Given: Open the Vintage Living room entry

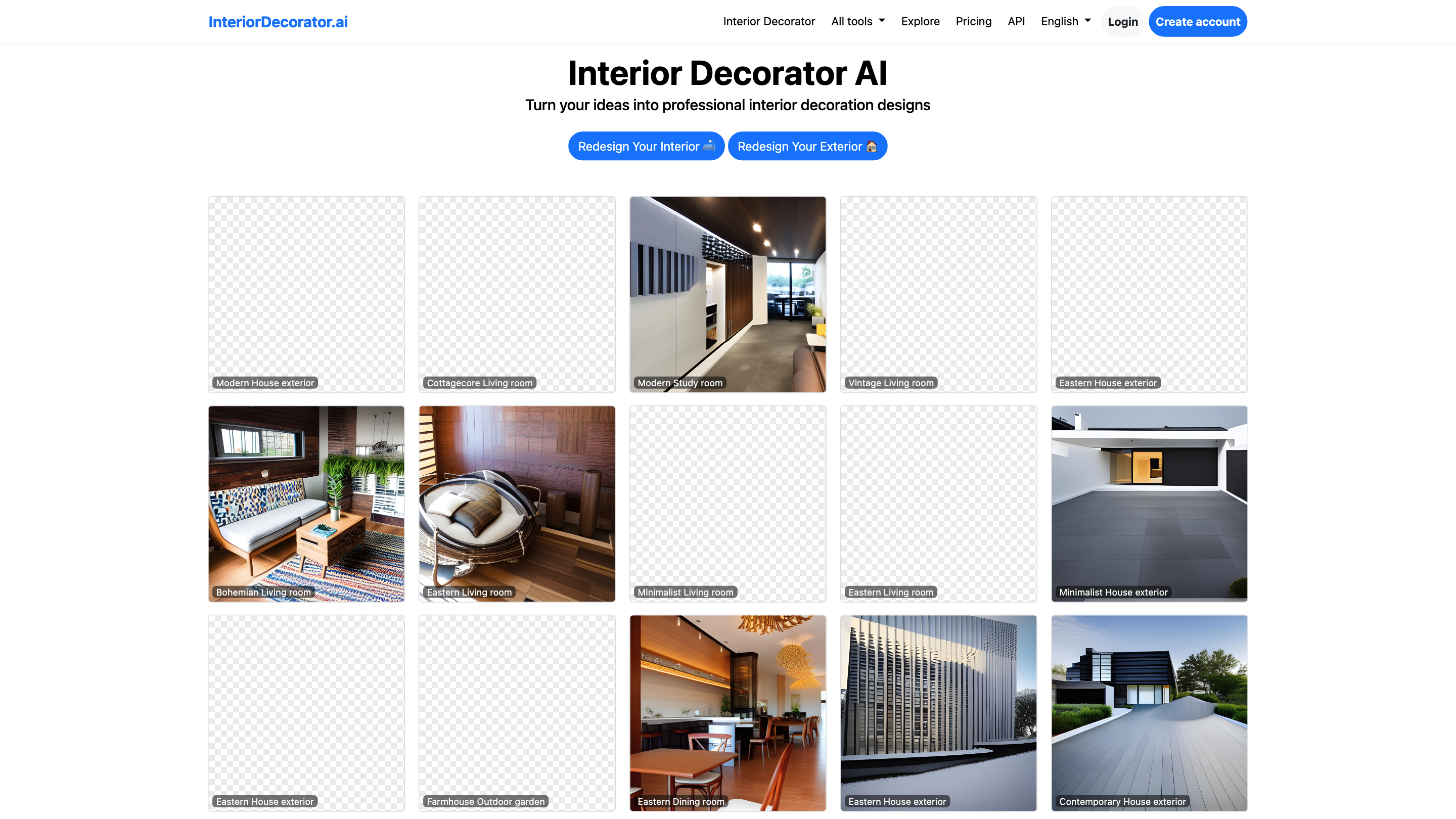Looking at the screenshot, I should click(x=938, y=294).
